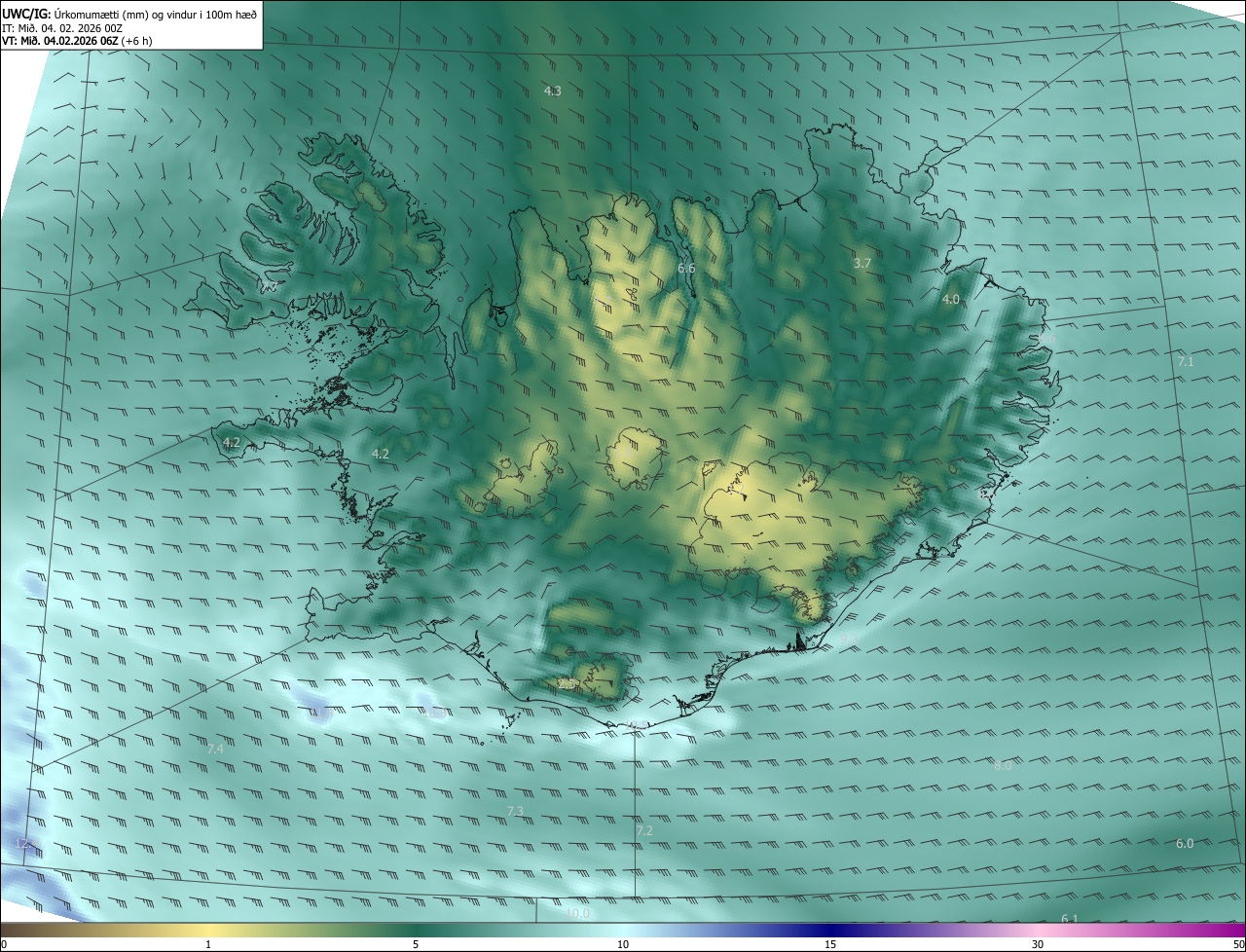Click the 7.1 value label east of Iceland
The height and width of the screenshot is (952, 1246).
click(x=1186, y=361)
